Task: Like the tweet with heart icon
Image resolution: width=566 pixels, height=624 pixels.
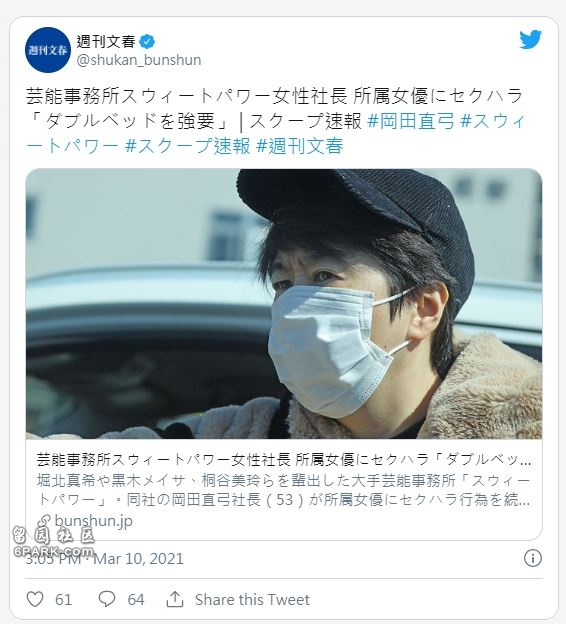Action: tap(35, 599)
